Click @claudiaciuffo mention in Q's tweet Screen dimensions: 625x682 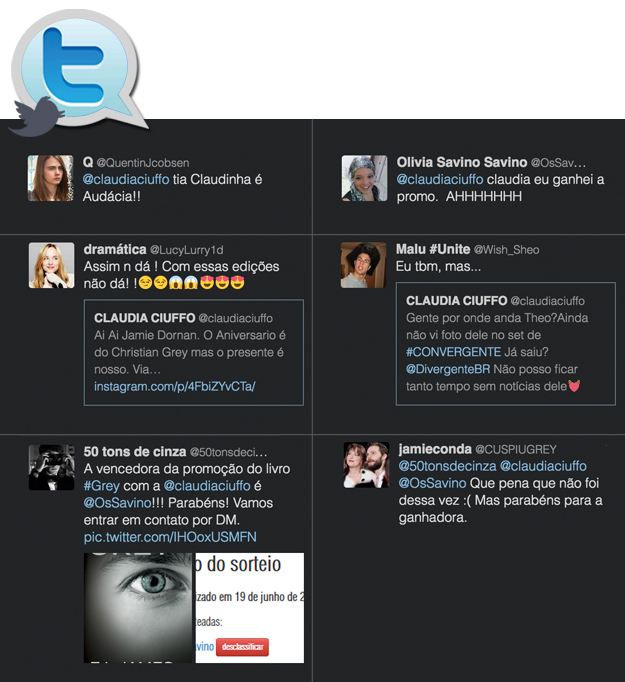(126, 179)
